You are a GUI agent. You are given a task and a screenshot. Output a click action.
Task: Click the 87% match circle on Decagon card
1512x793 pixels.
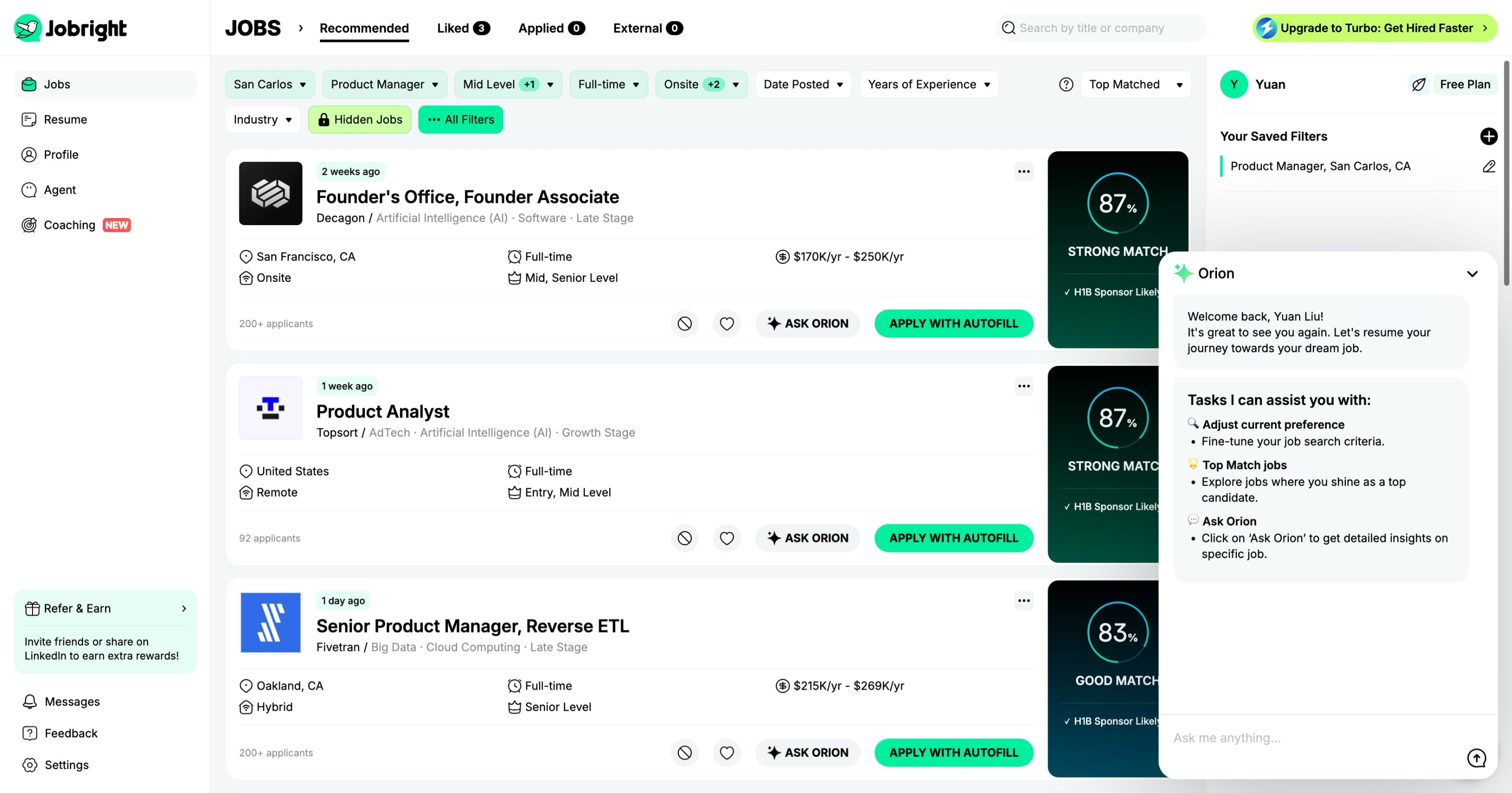point(1117,203)
